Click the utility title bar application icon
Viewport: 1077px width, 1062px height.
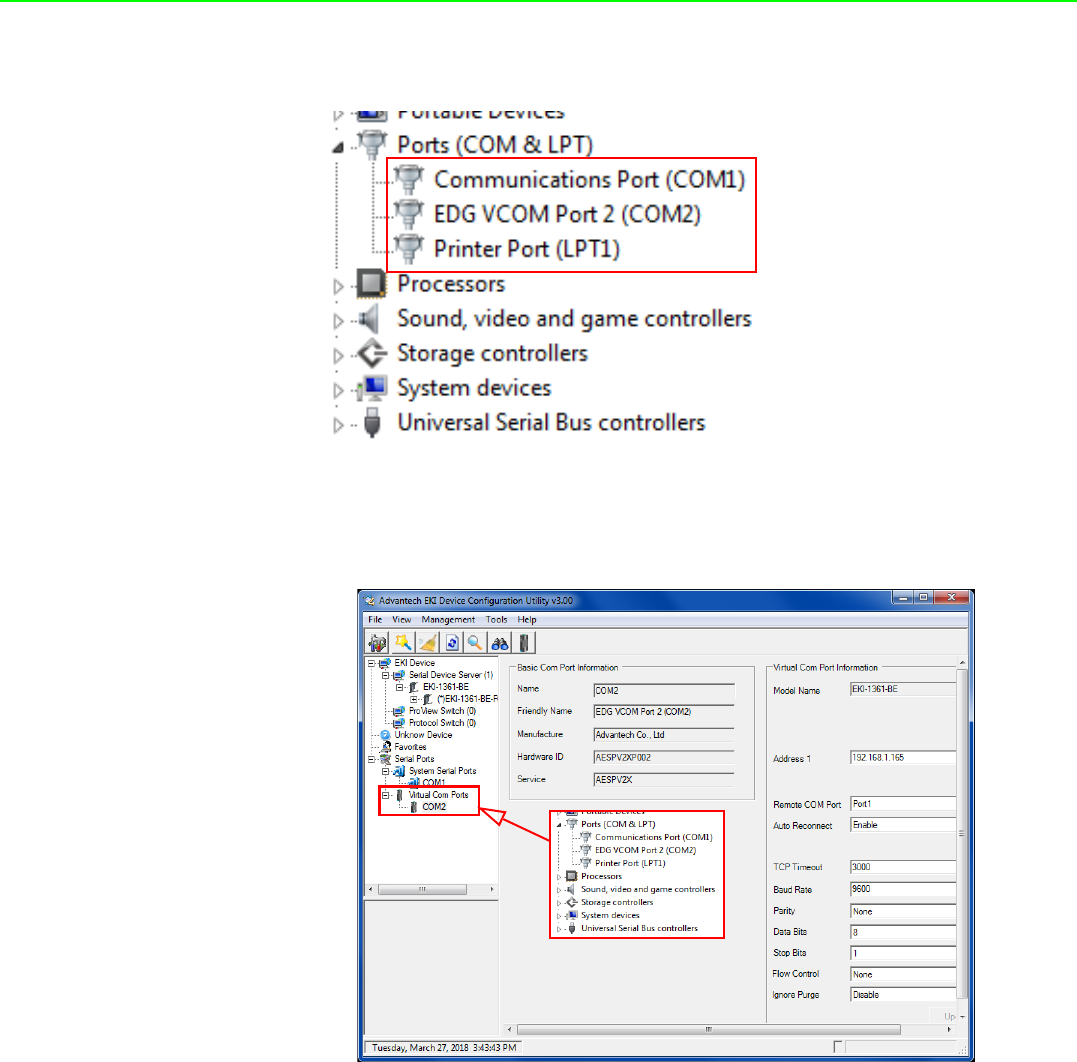click(370, 600)
